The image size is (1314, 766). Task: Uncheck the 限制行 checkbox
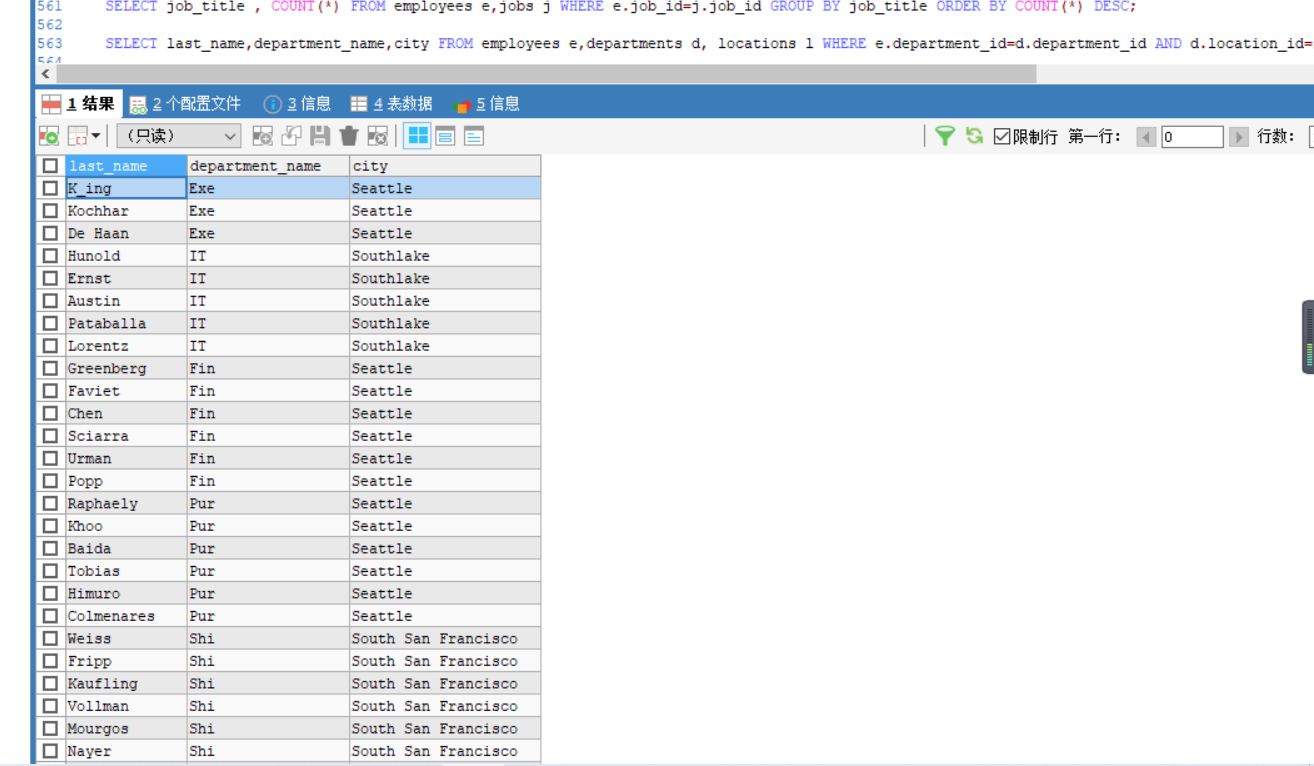tap(1002, 136)
